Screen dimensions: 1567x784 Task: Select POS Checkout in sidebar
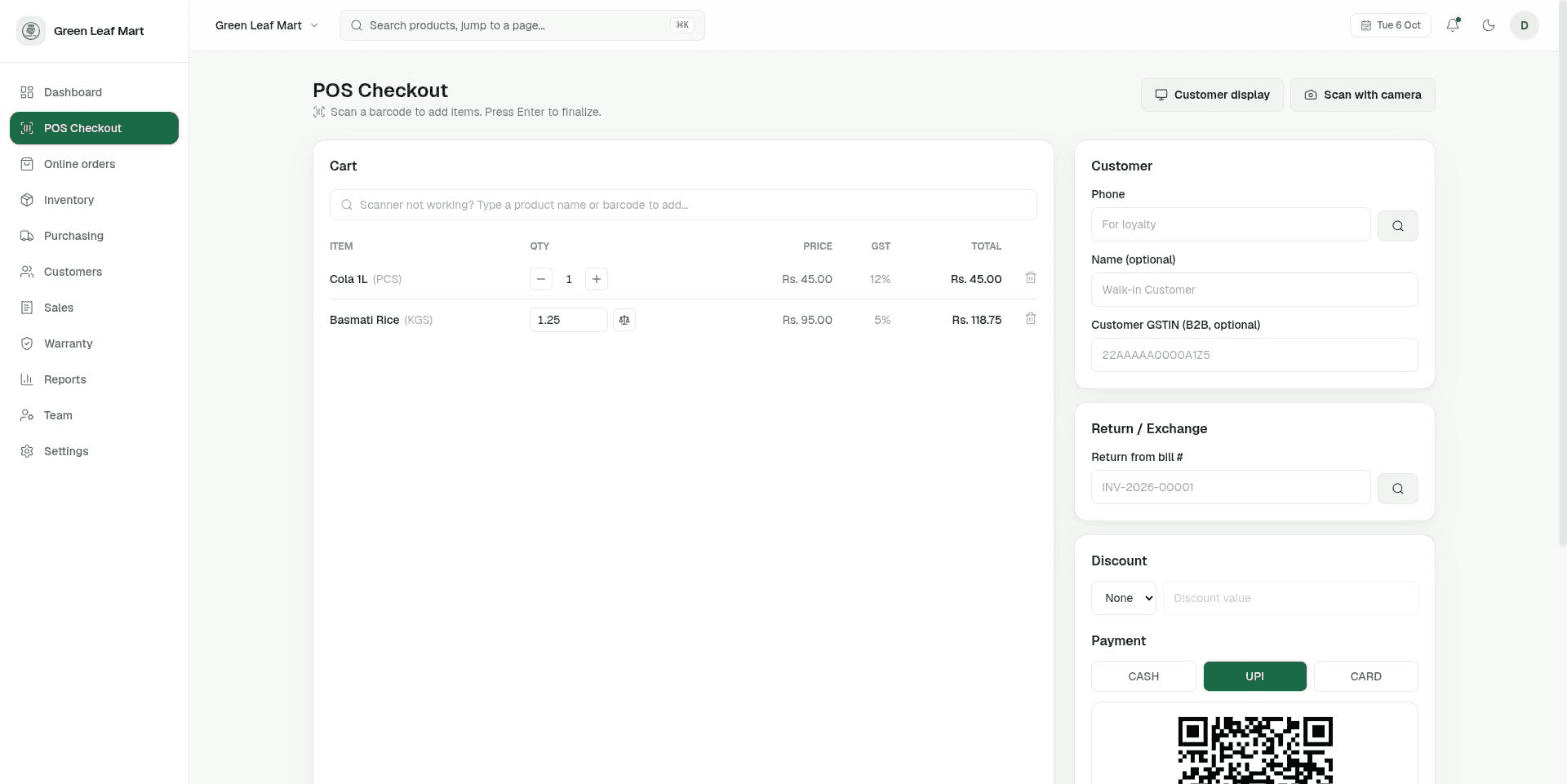[x=94, y=128]
